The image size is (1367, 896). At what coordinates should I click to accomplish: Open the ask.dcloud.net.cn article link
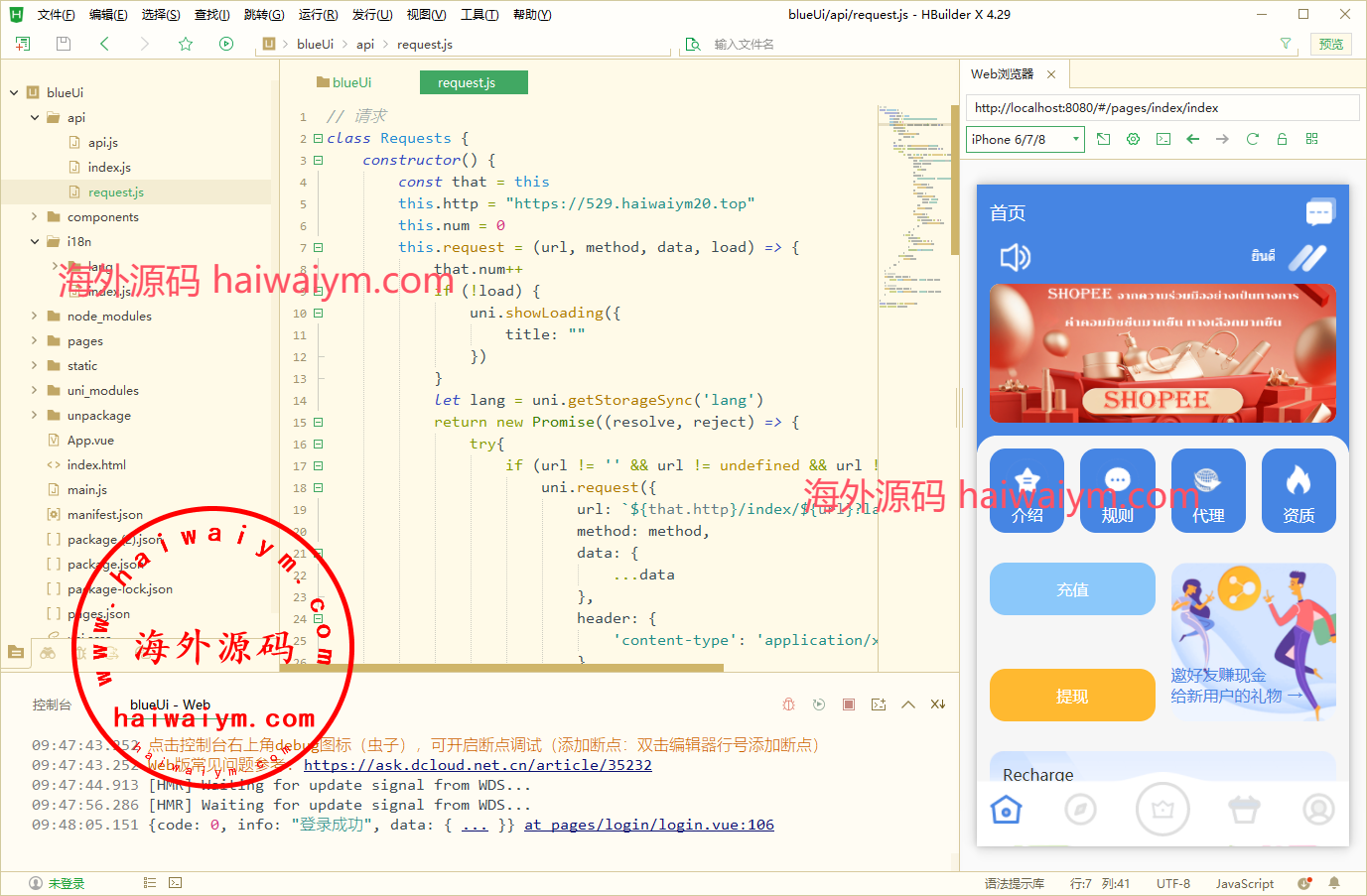click(x=478, y=765)
